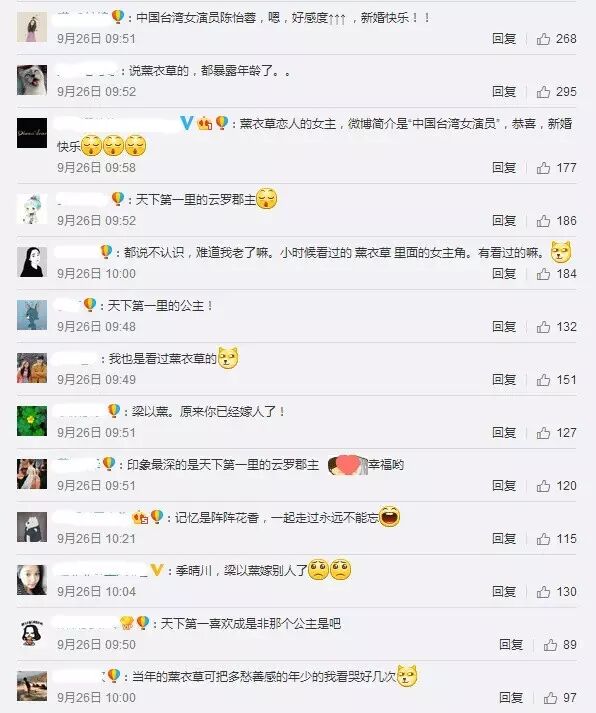The width and height of the screenshot is (596, 713).
Task: Open avatar of the 09:48 commenter
Action: (x=32, y=315)
